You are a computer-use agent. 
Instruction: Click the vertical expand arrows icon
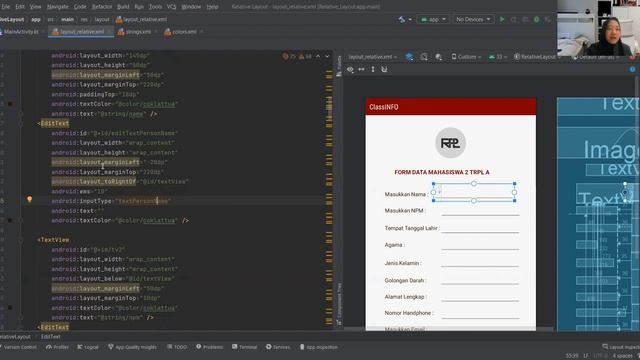coord(373,69)
